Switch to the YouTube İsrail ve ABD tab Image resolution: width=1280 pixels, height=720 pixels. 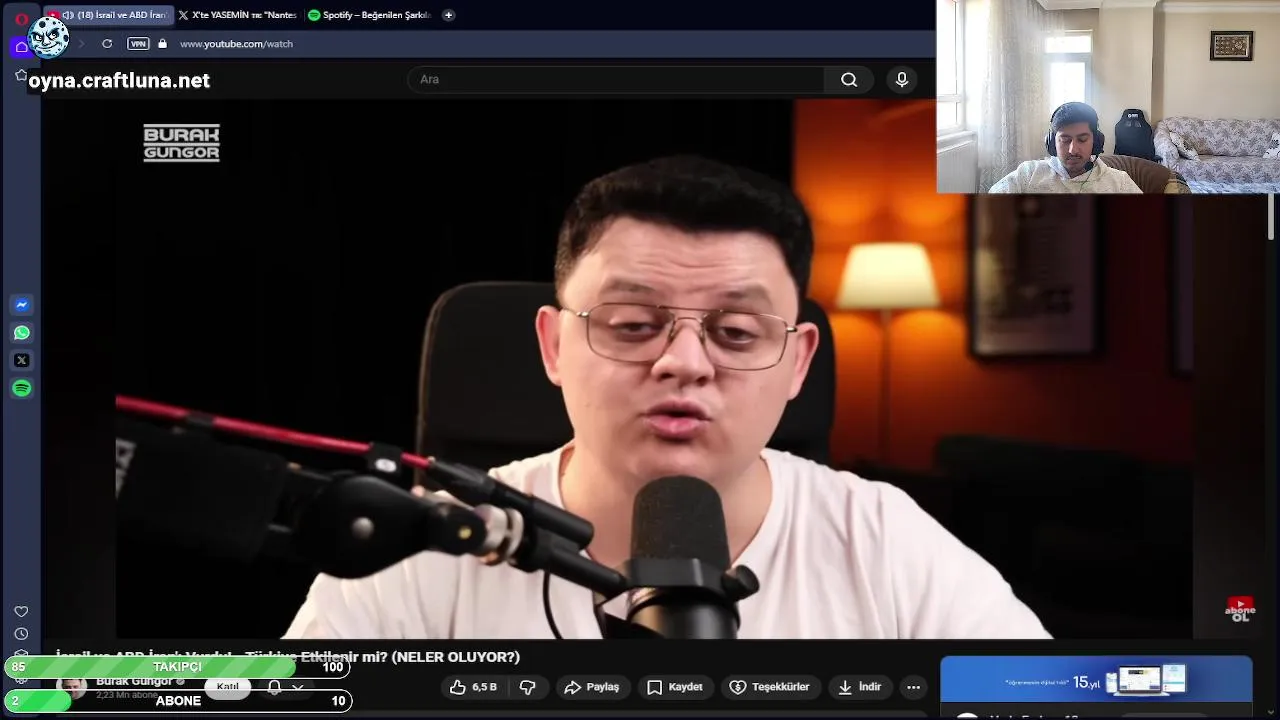pyautogui.click(x=110, y=15)
